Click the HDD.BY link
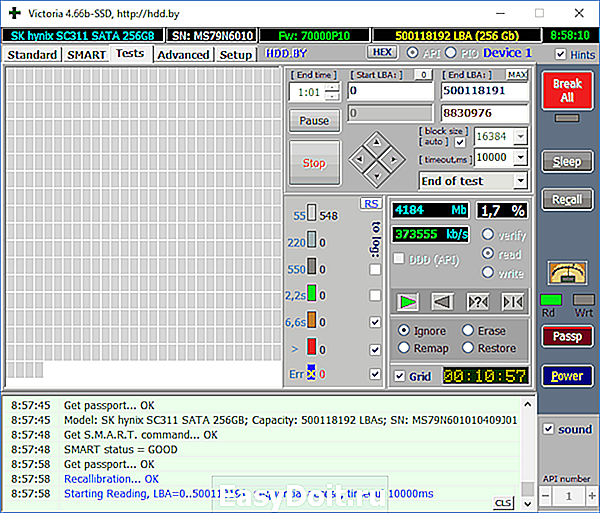 [x=287, y=53]
